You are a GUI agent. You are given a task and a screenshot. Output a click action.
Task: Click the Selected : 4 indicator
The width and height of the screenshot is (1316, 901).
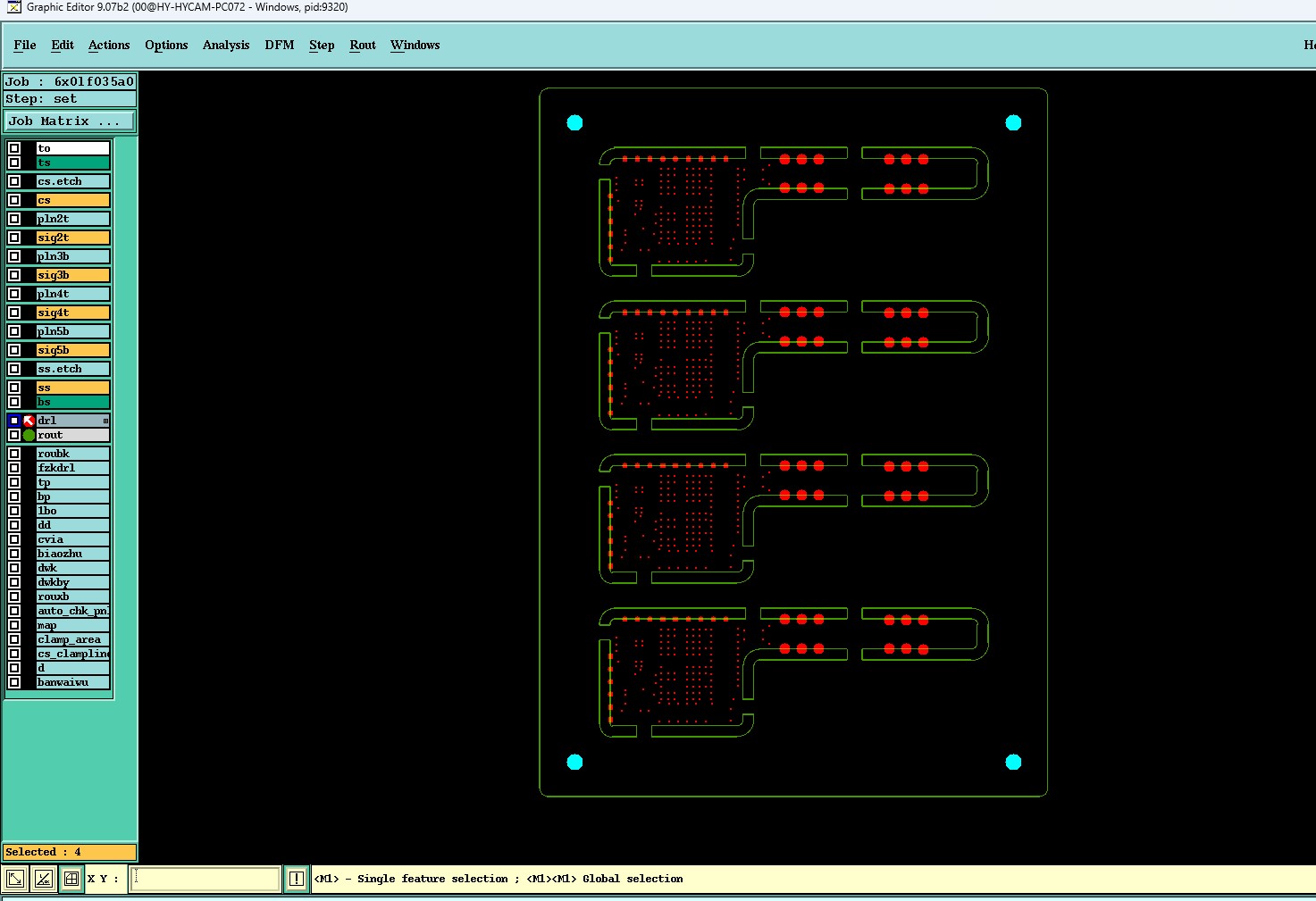(71, 852)
